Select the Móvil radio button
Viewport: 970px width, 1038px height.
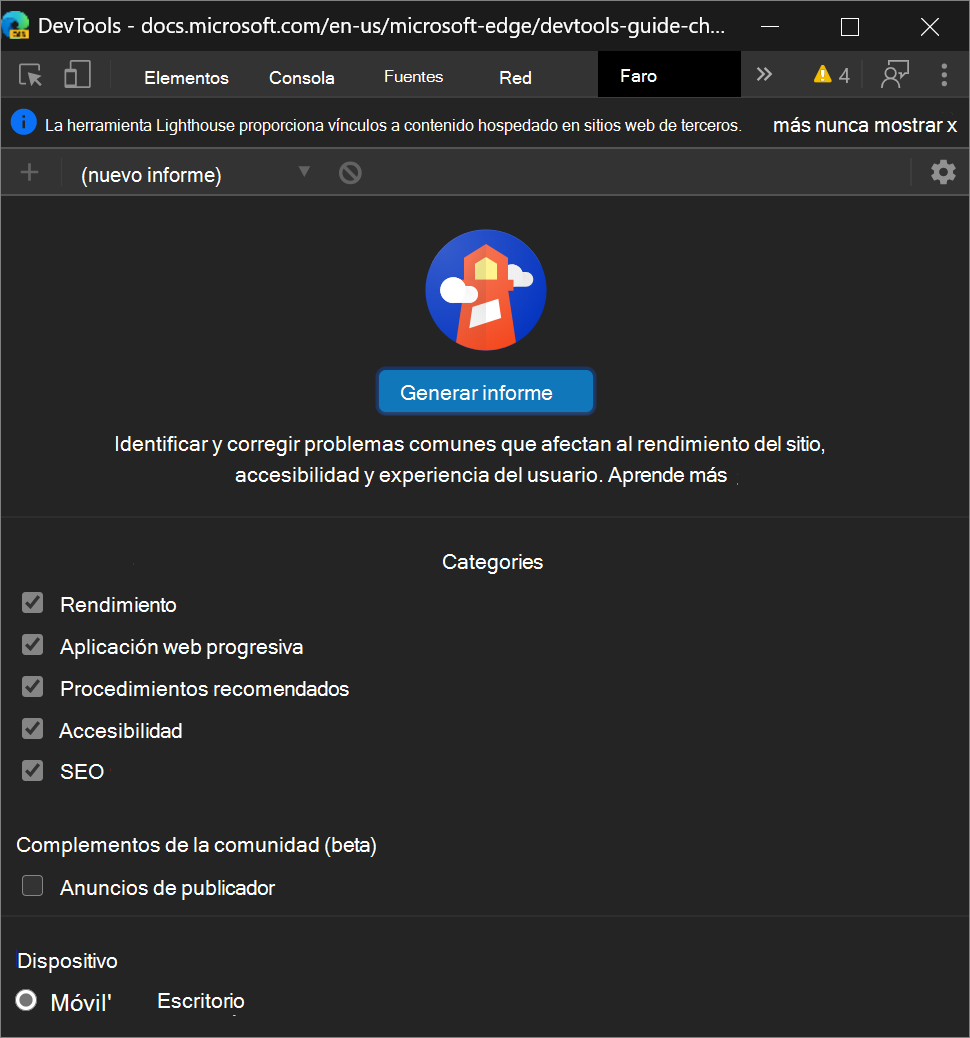point(26,1000)
